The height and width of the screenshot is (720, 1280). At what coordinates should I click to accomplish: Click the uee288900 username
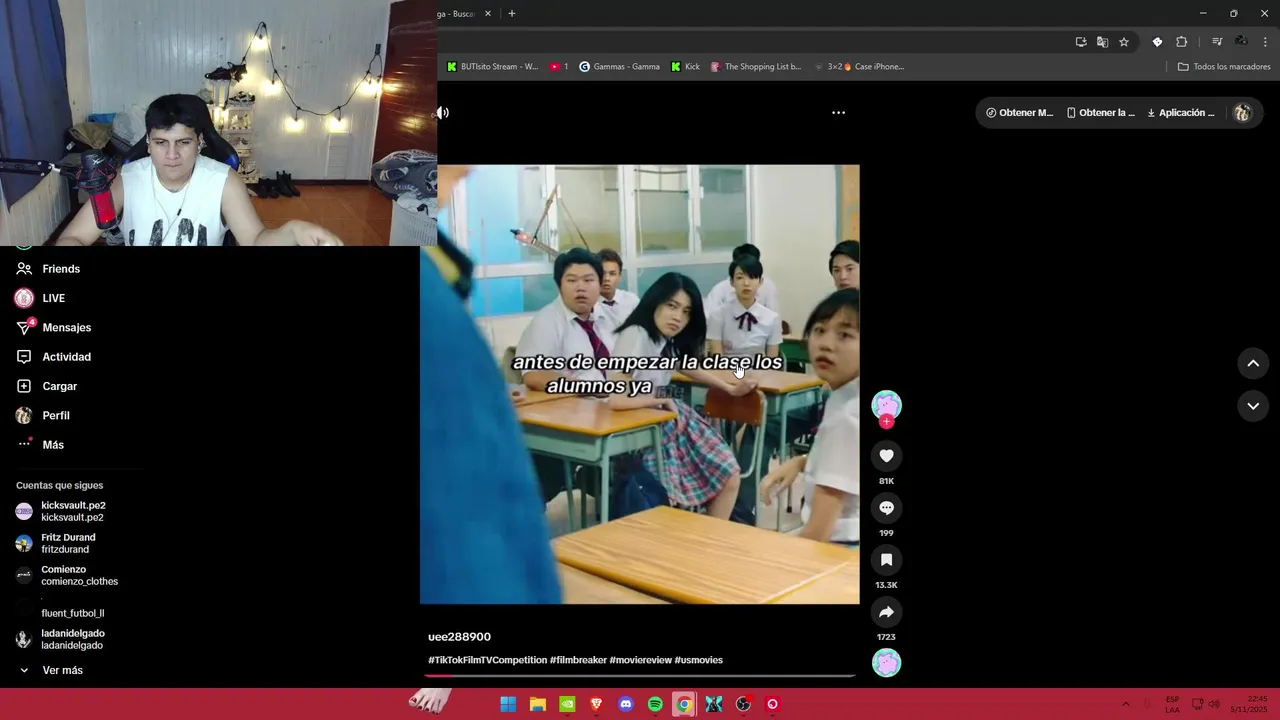(459, 637)
